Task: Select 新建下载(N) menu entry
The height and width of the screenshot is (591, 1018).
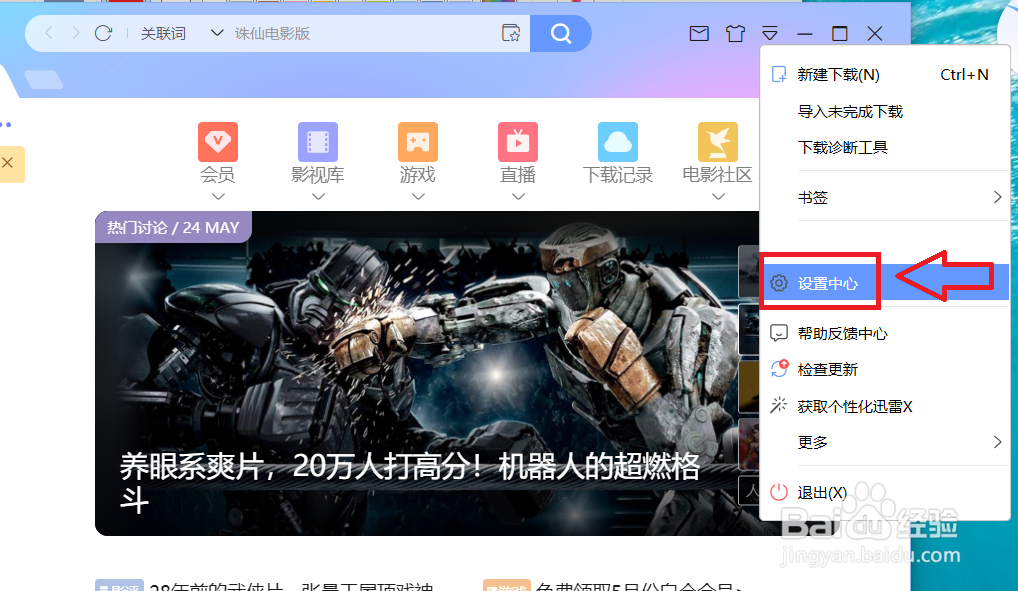Action: tap(838, 74)
